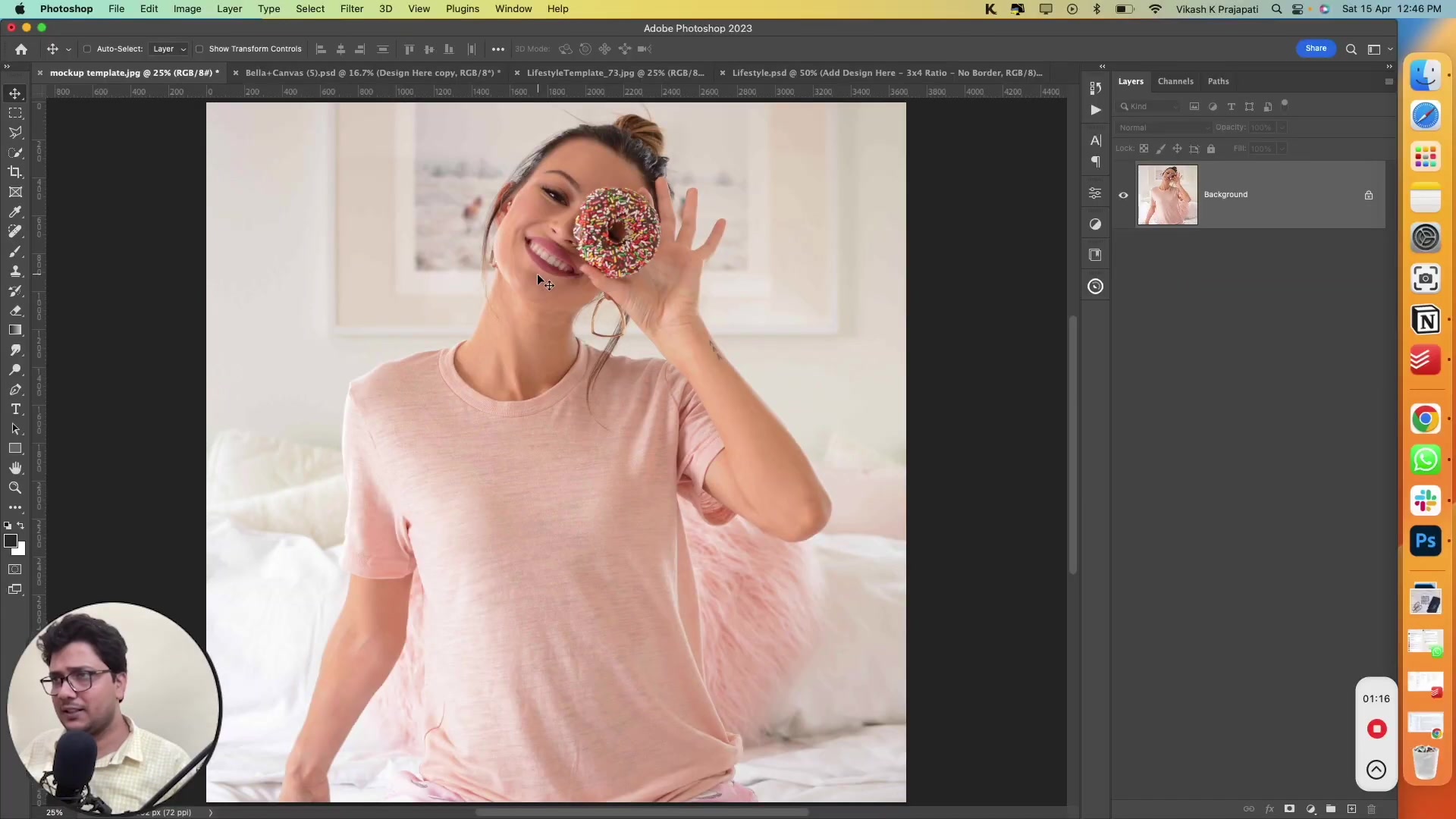Switch to the Channels tab
This screenshot has width=1456, height=819.
tap(1176, 81)
